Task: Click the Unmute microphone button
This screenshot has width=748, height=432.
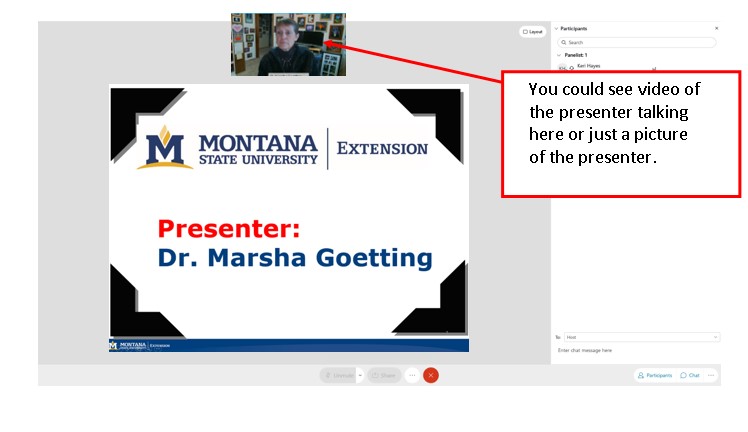Action: [338, 375]
